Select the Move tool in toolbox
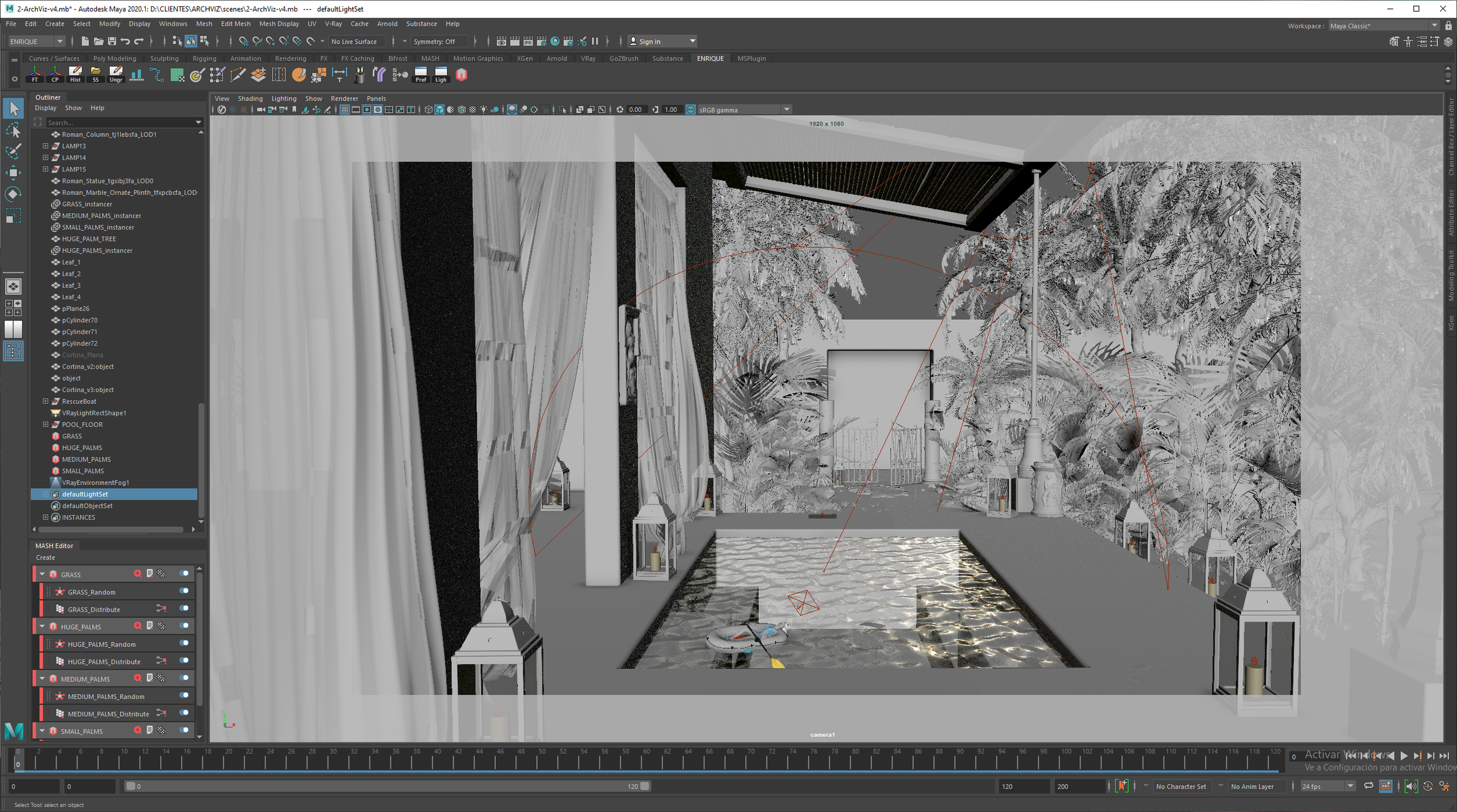The height and width of the screenshot is (812, 1457). click(13, 172)
